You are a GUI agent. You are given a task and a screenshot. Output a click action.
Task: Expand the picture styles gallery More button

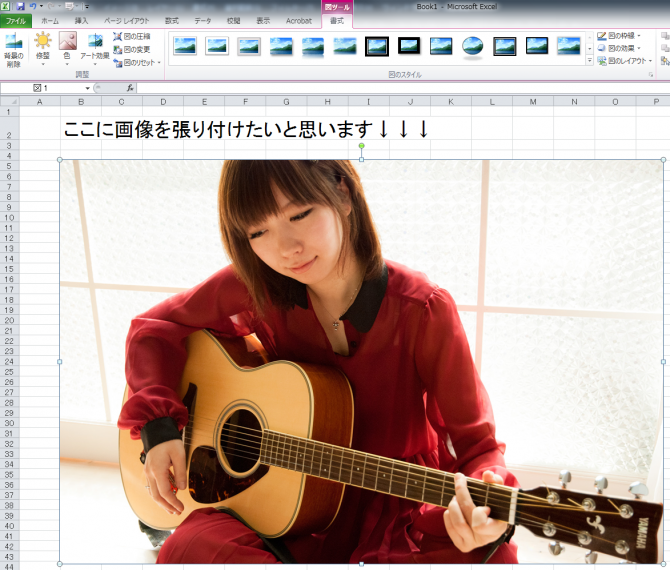pyautogui.click(x=589, y=61)
